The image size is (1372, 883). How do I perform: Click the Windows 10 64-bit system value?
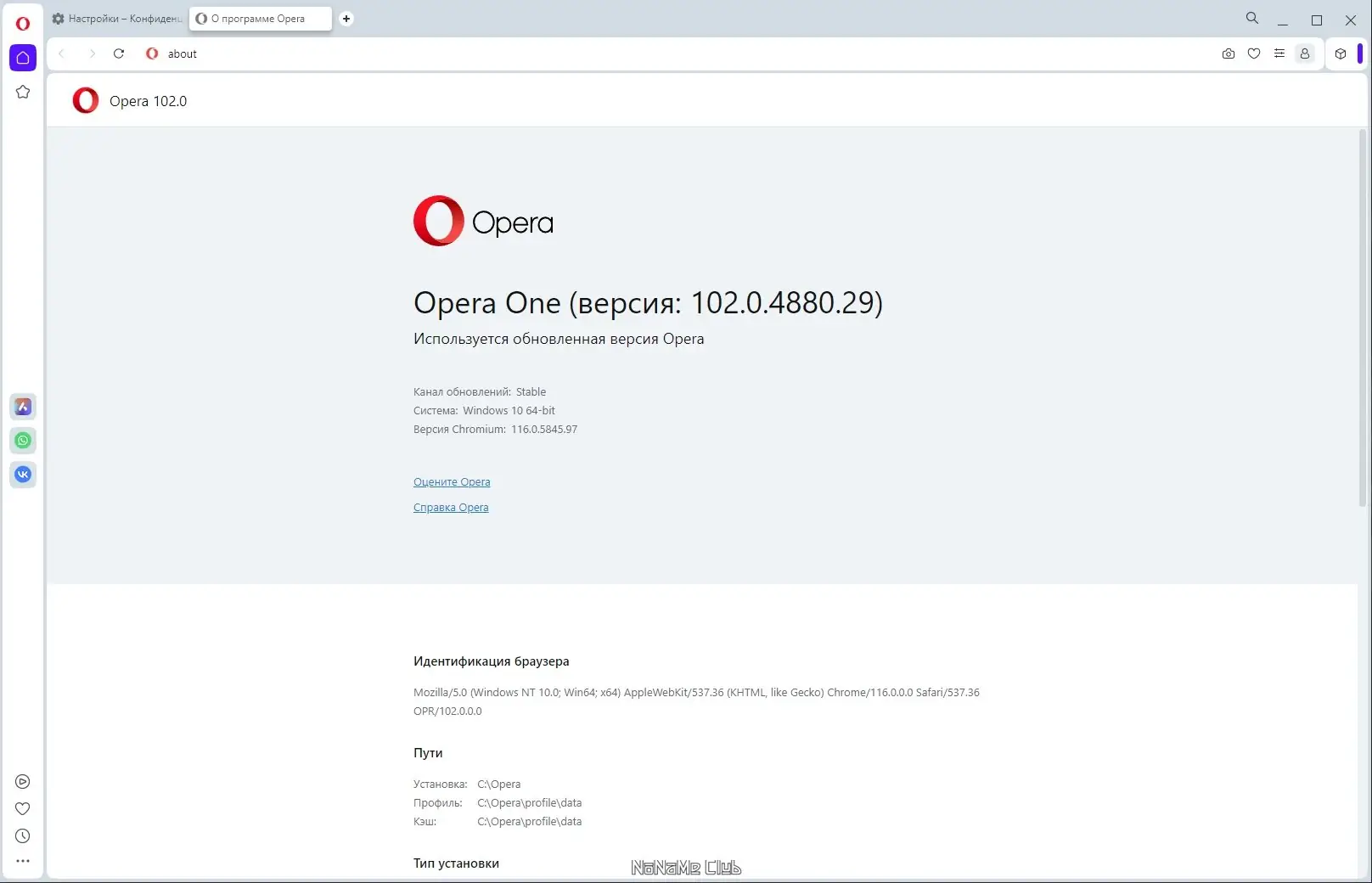(x=509, y=411)
